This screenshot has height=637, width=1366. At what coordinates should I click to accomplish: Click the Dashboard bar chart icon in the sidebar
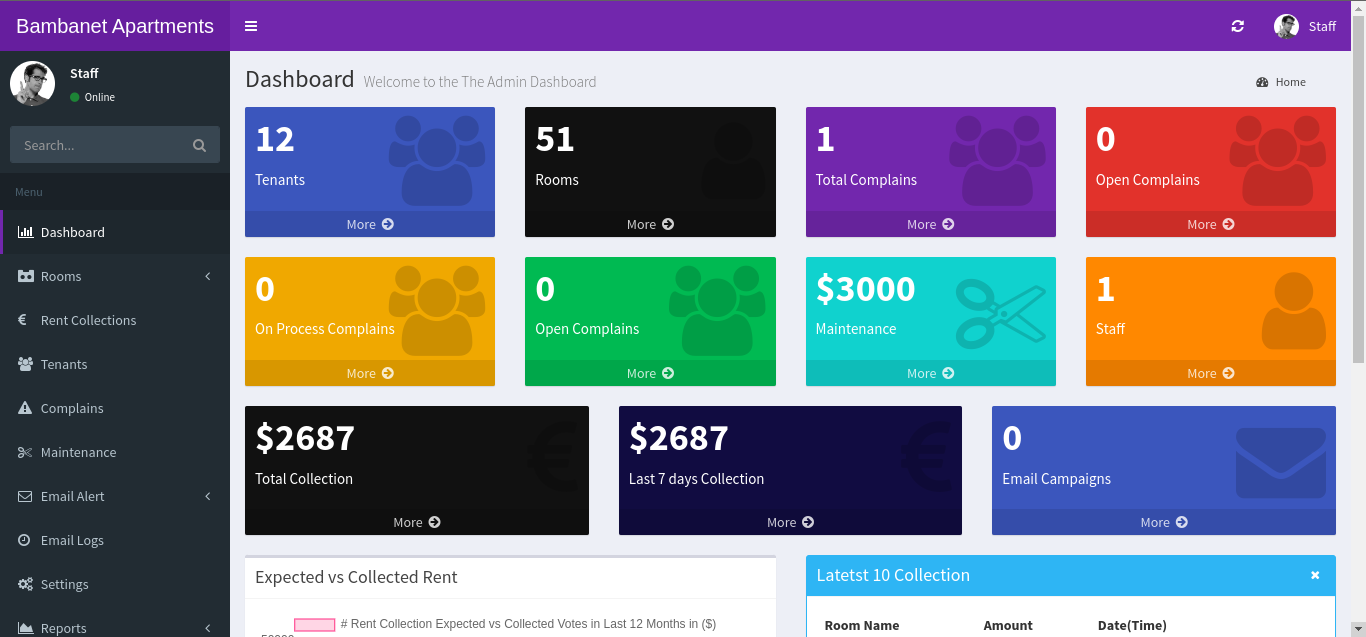(x=25, y=232)
